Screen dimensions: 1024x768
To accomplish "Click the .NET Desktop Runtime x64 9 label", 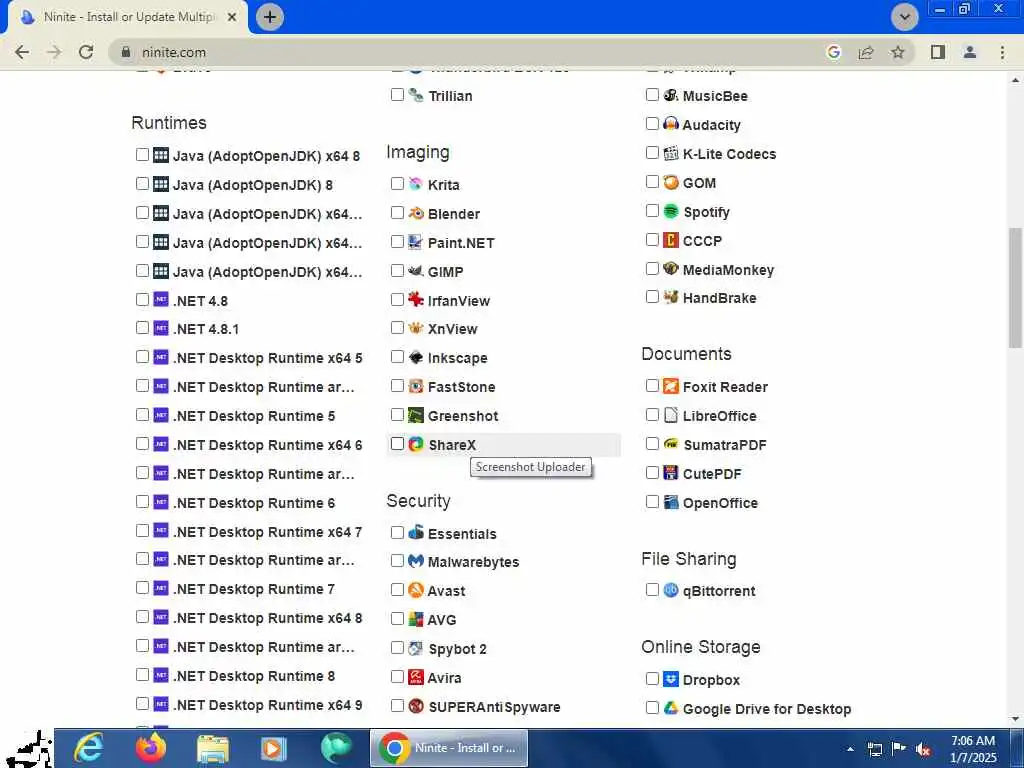I will click(267, 705).
